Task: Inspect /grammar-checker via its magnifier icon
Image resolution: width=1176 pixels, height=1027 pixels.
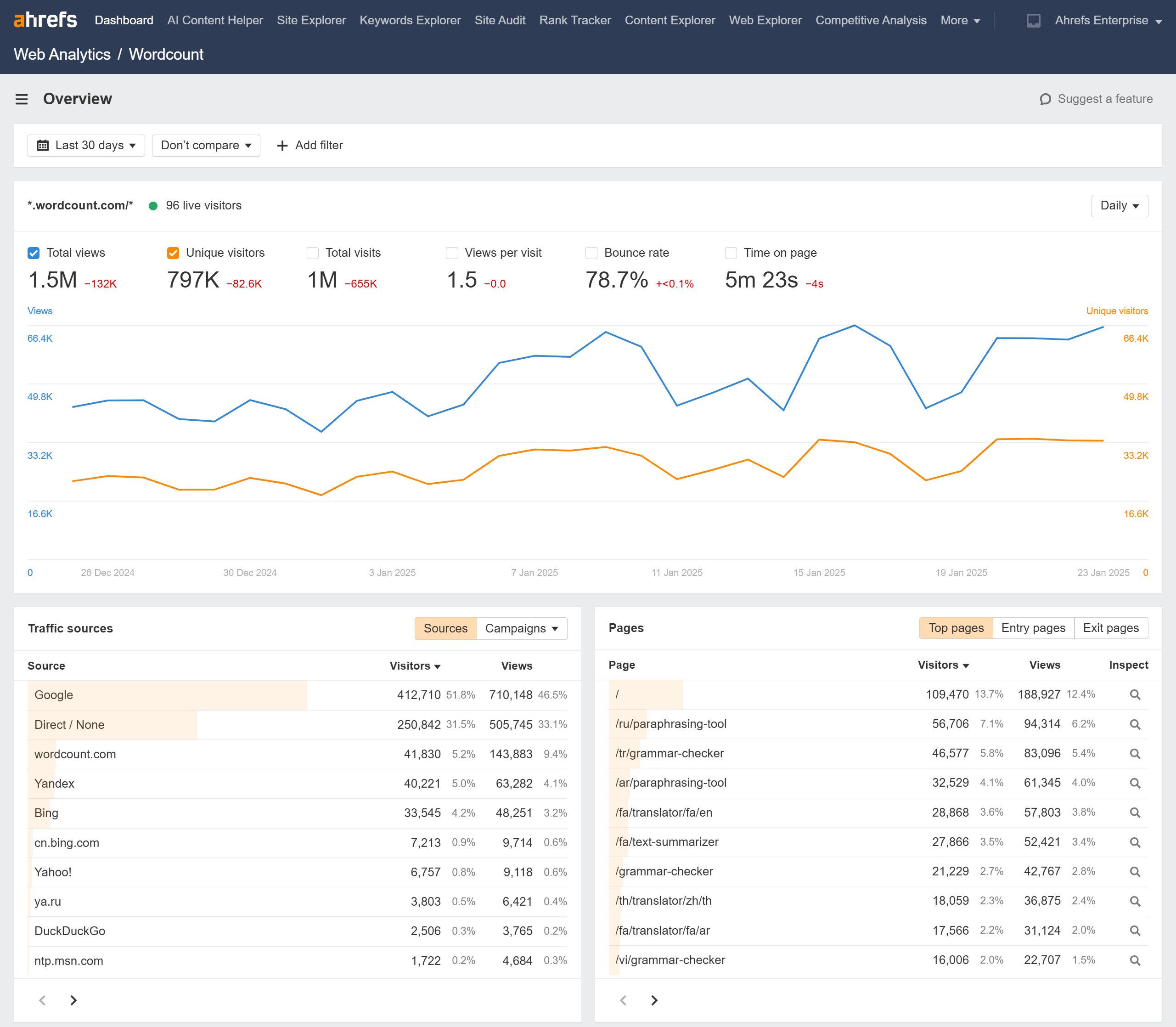Action: (x=1135, y=871)
